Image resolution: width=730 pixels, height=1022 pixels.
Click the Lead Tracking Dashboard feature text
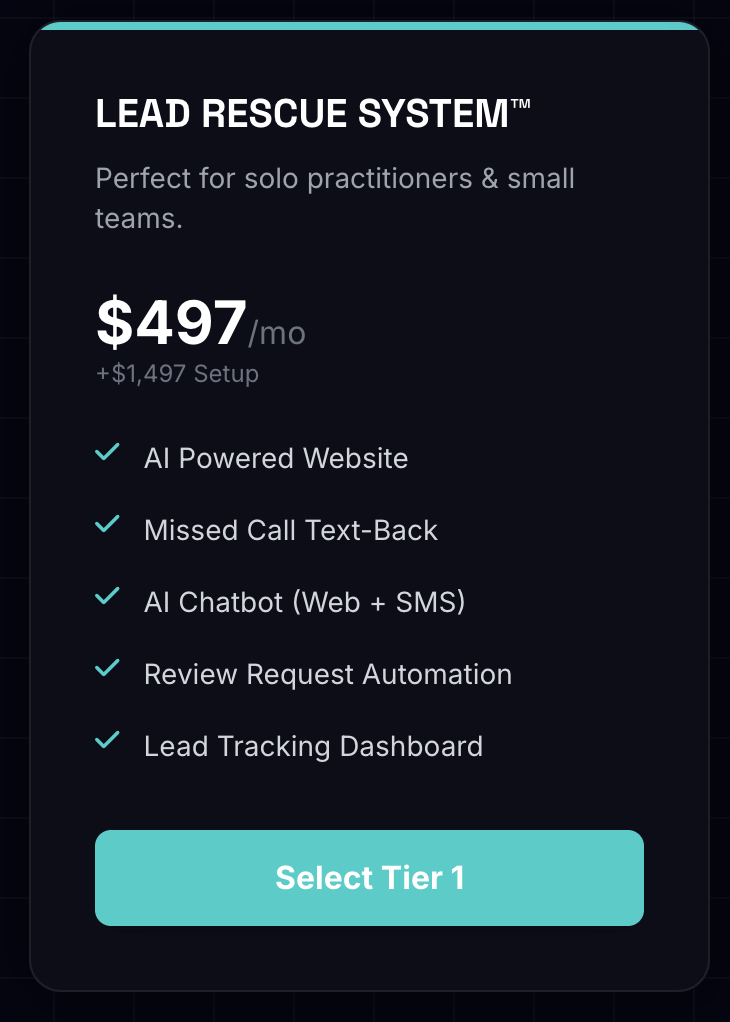[313, 746]
